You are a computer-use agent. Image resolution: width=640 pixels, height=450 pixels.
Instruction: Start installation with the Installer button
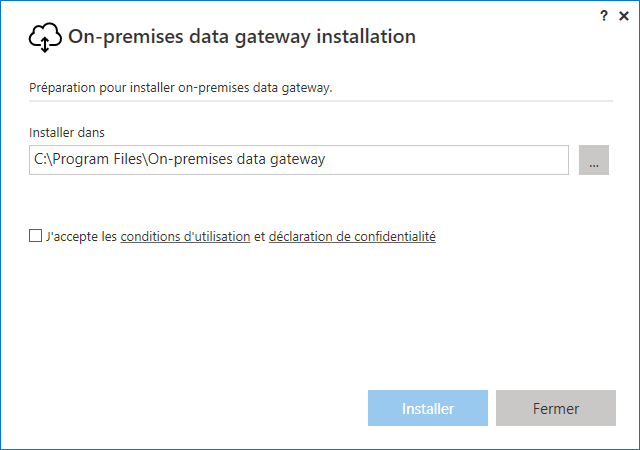[x=428, y=408]
